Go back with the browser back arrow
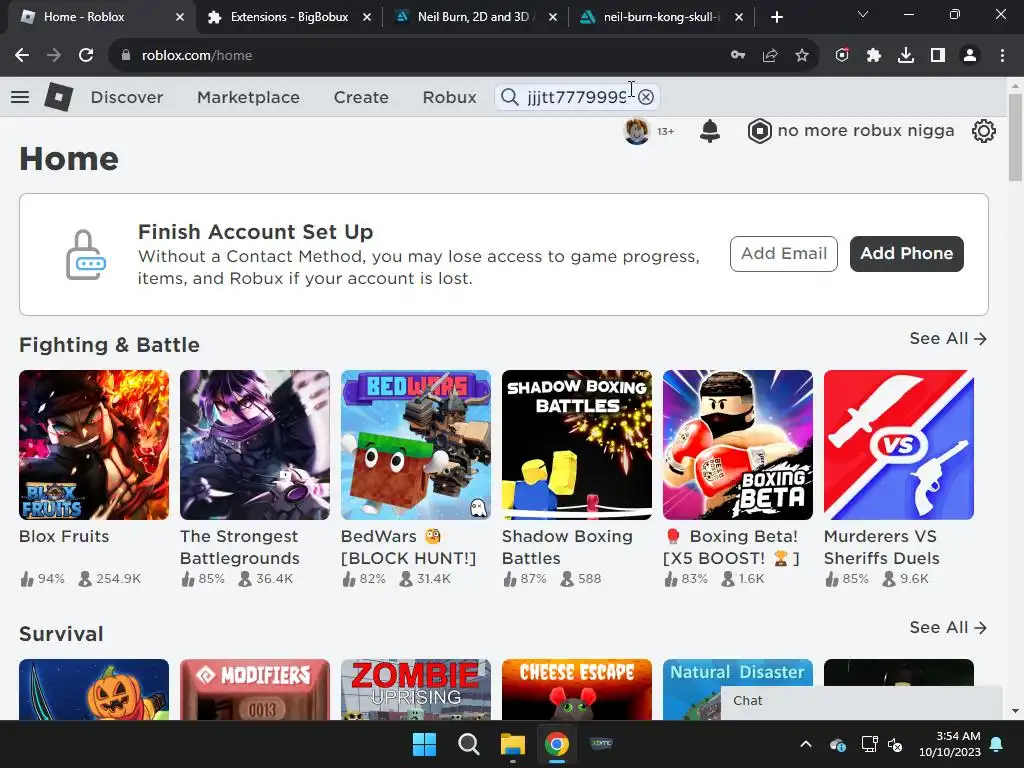This screenshot has width=1024, height=768. pyautogui.click(x=22, y=56)
